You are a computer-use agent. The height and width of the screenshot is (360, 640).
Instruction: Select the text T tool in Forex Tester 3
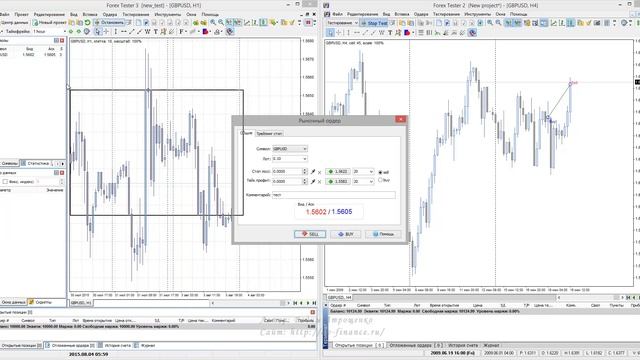[x=156, y=31]
